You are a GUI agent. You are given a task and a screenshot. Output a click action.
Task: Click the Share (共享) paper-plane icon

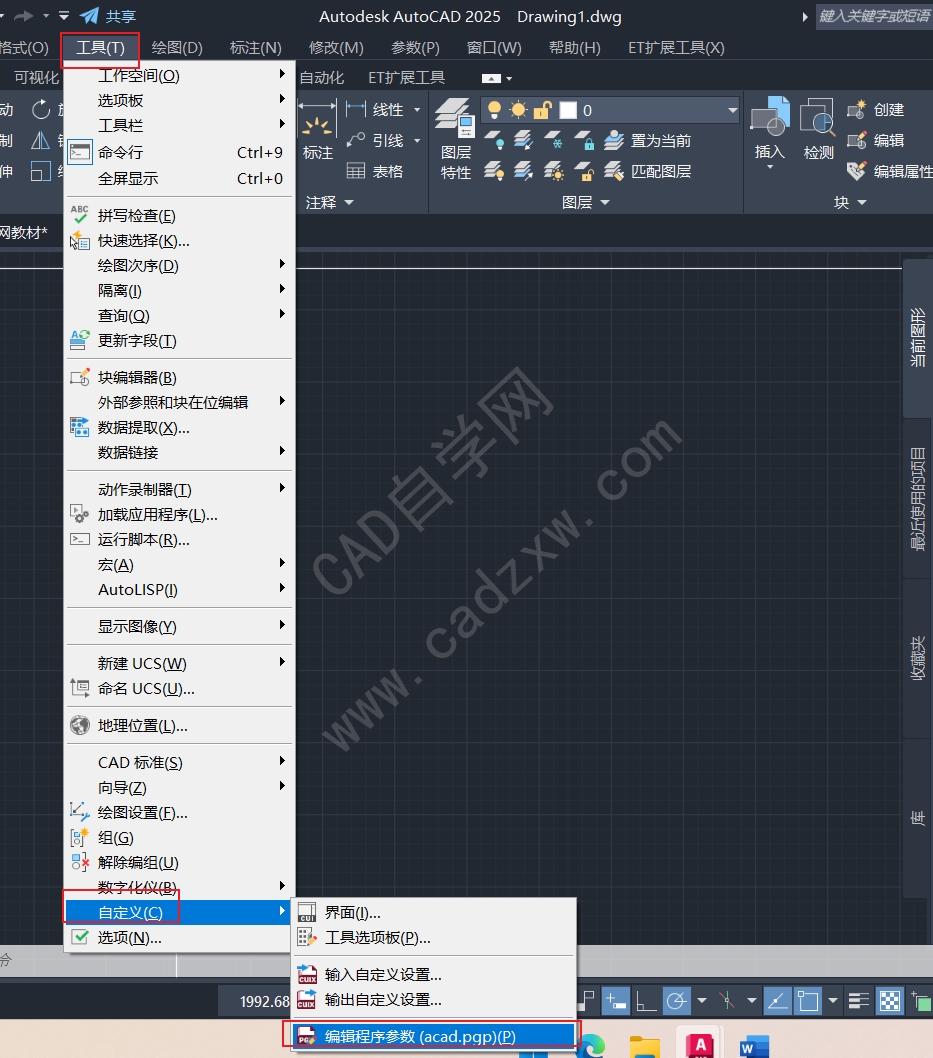[x=89, y=16]
